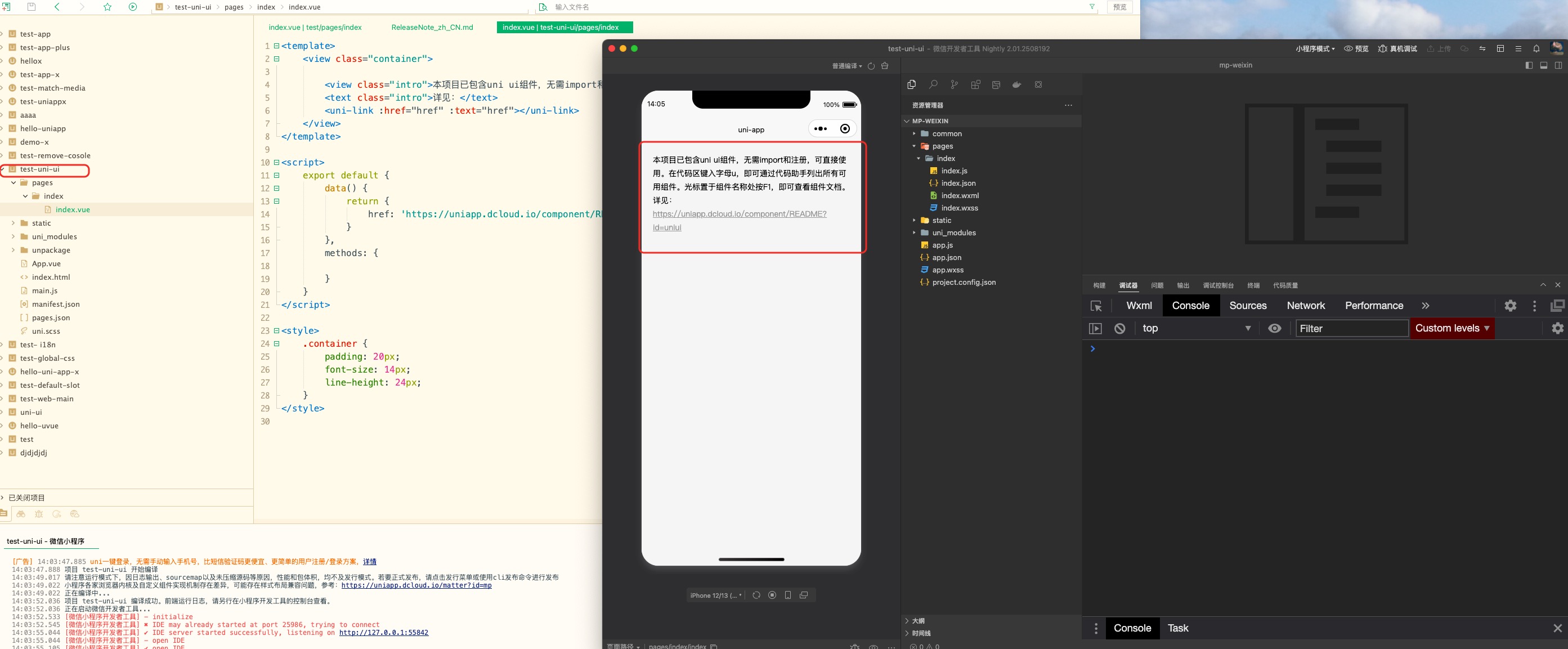Viewport: 1568px width, 649px height.
Task: Click the console Filter input field
Action: [1351, 329]
